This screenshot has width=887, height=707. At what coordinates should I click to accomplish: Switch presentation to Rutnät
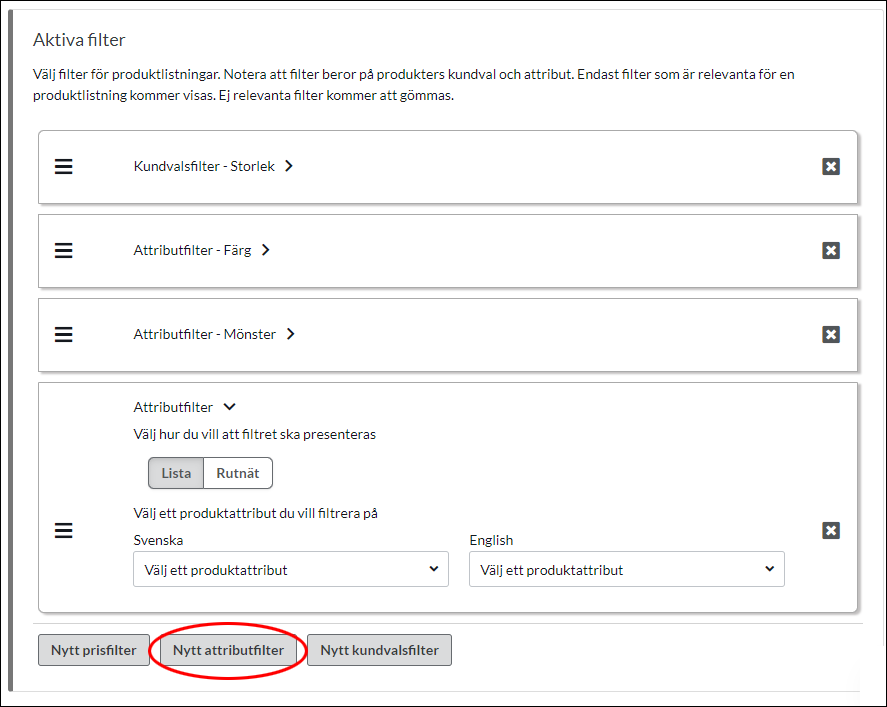click(238, 473)
